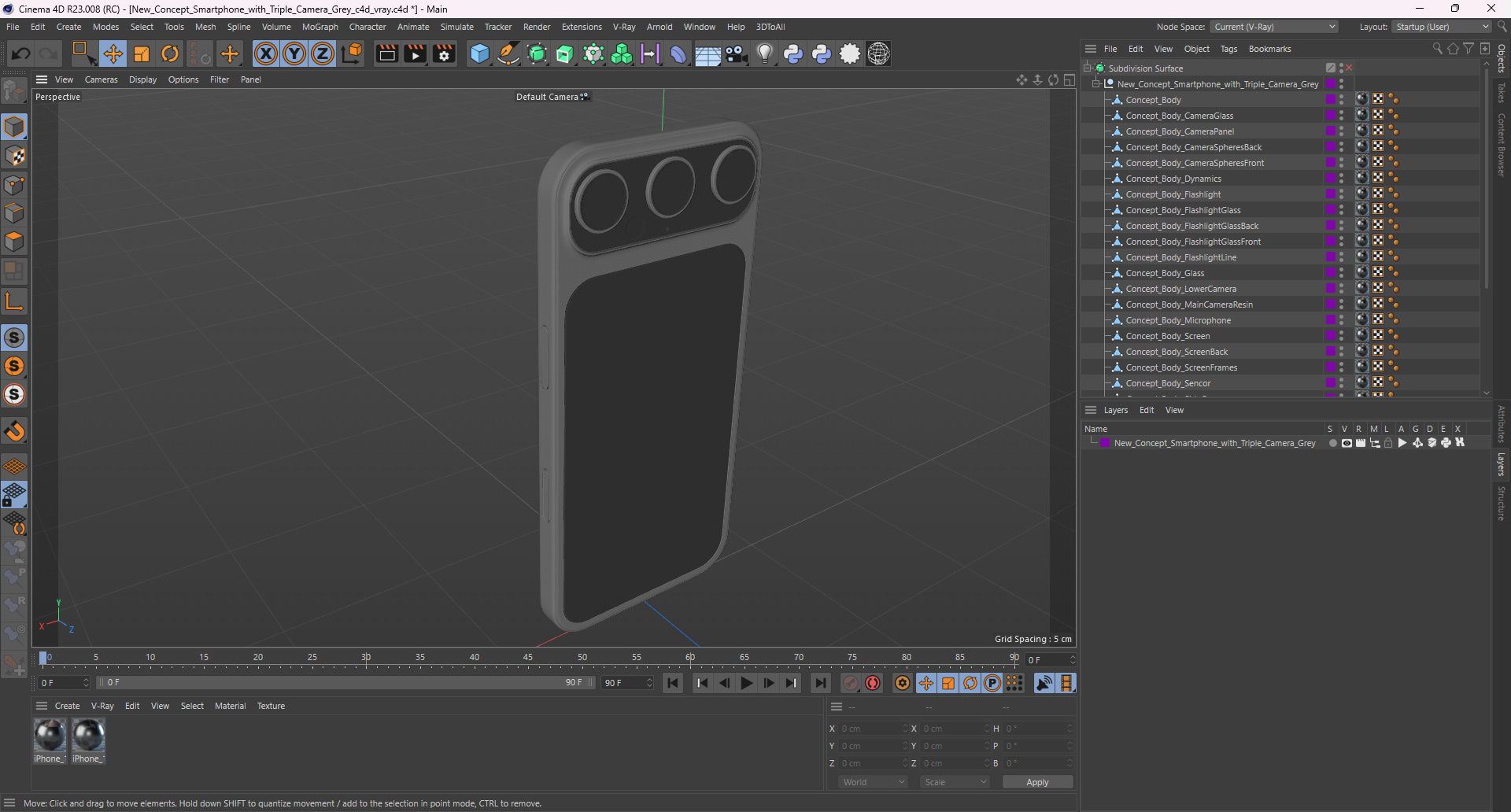Select the first iPhone material thumbnail
Image resolution: width=1511 pixels, height=812 pixels.
(x=50, y=736)
